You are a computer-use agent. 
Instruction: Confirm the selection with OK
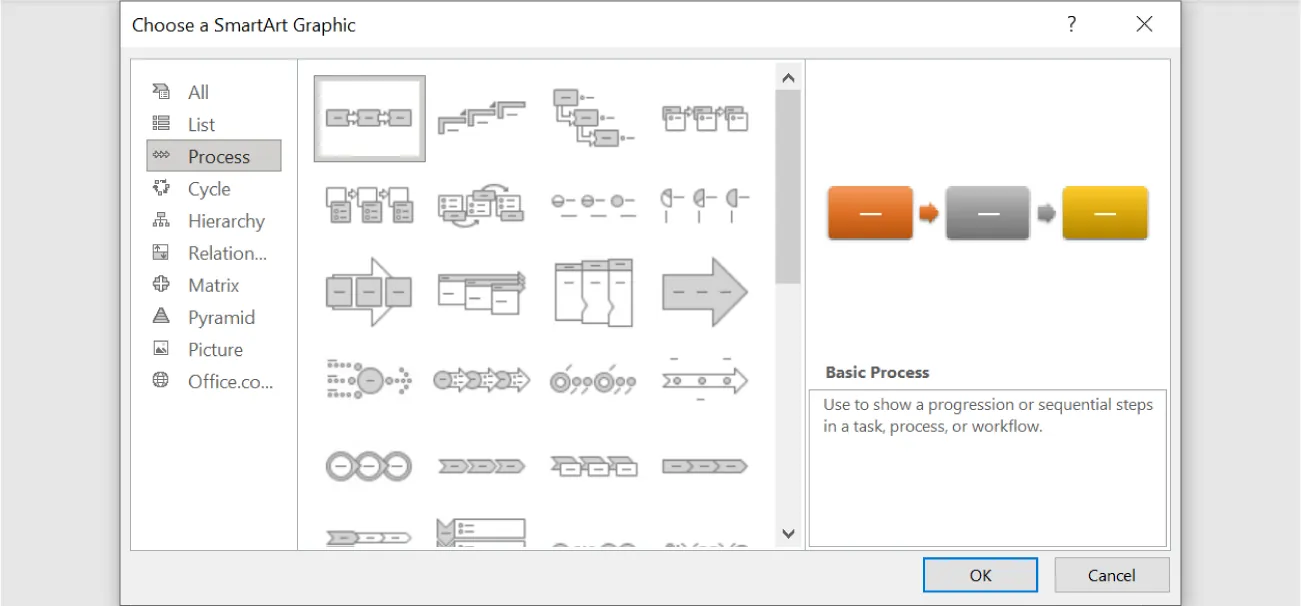(x=979, y=574)
